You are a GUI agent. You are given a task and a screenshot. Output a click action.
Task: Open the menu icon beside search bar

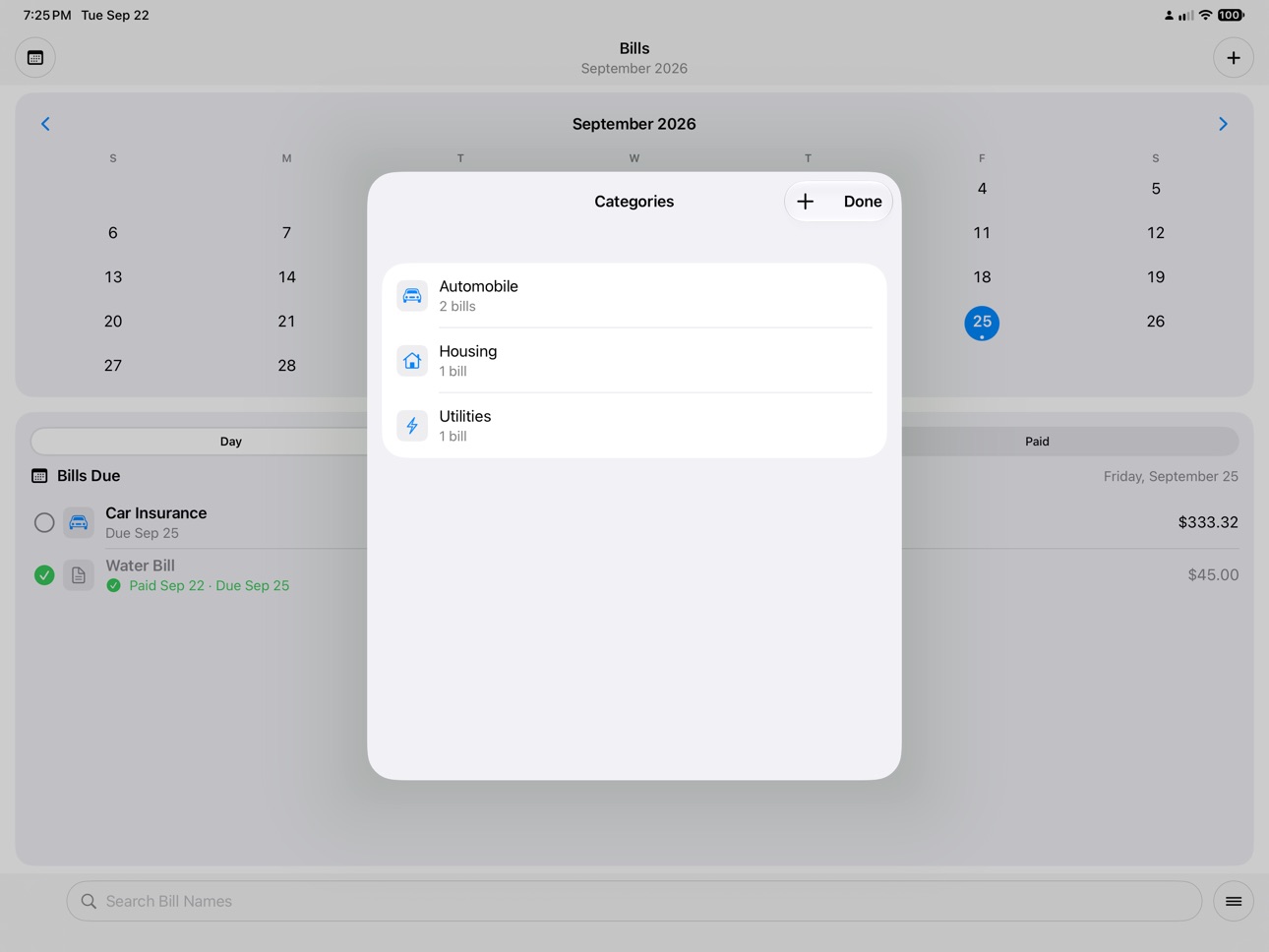pos(1234,901)
